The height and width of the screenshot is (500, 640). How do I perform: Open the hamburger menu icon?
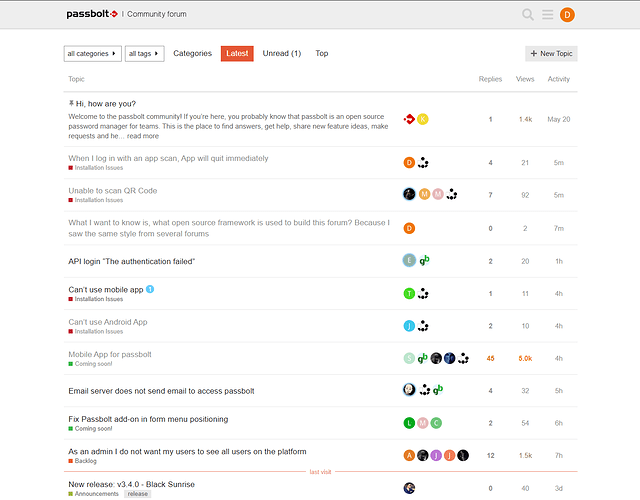click(547, 15)
